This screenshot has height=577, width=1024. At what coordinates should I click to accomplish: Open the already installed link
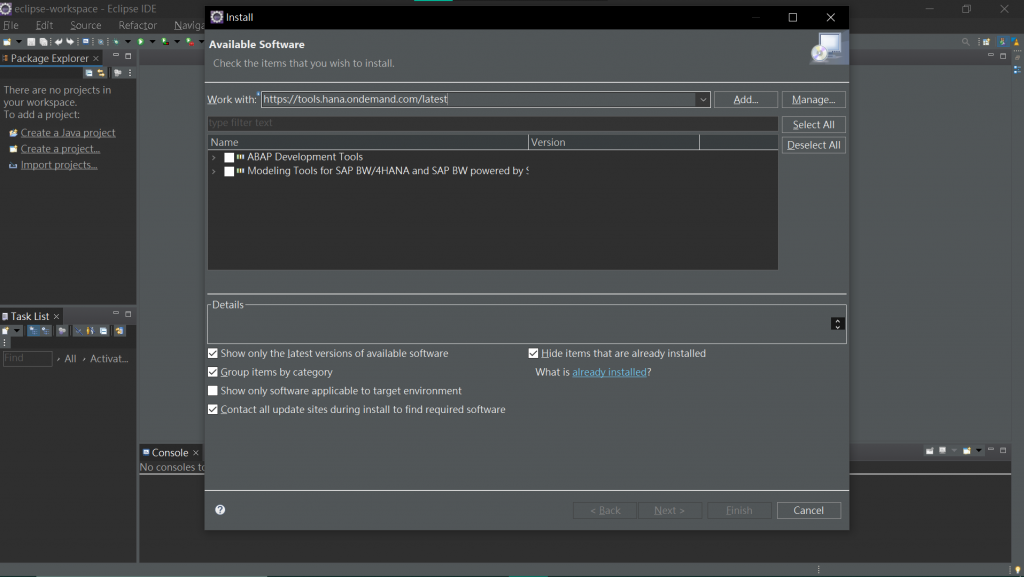pyautogui.click(x=609, y=372)
